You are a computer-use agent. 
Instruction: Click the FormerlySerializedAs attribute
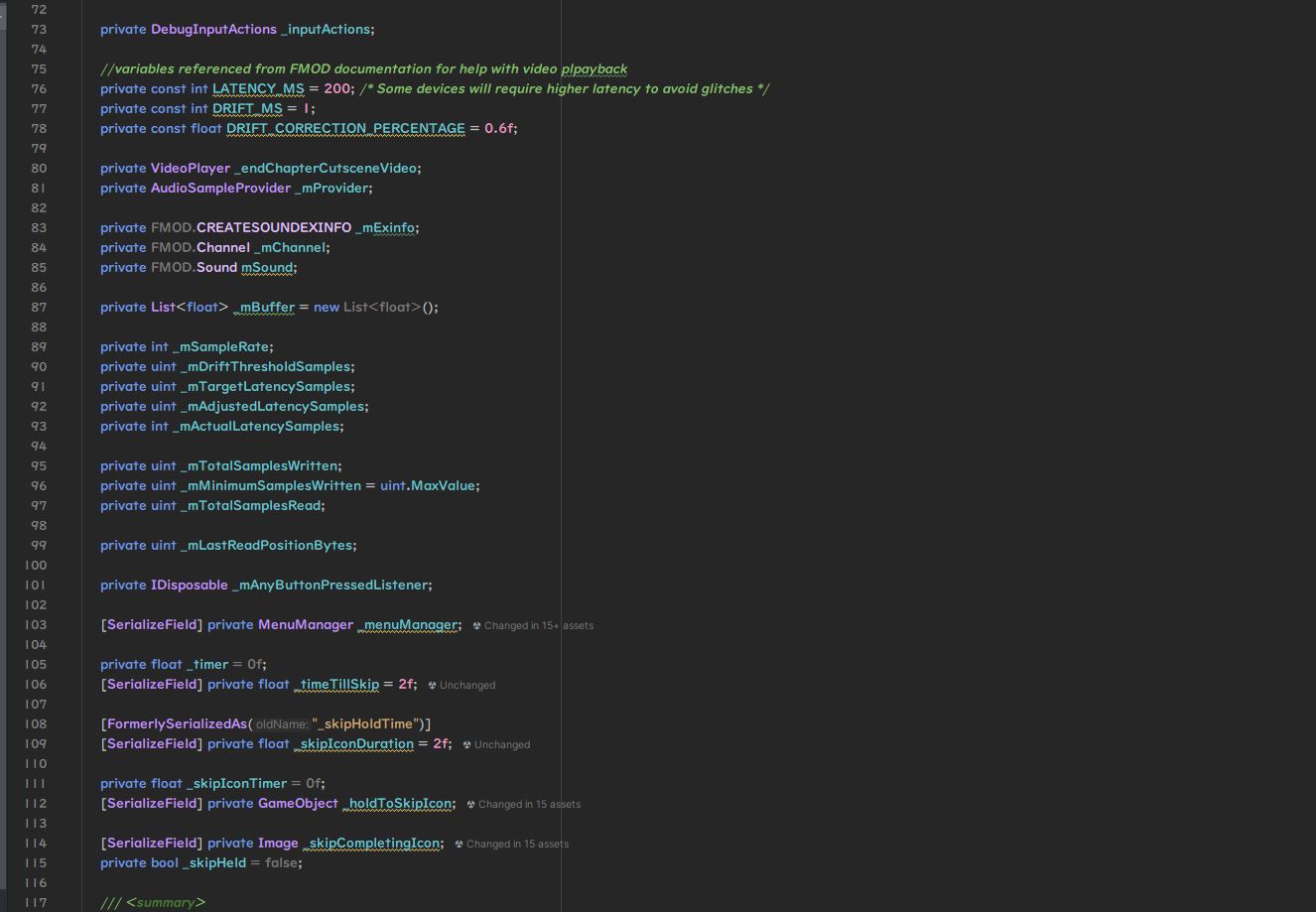coord(177,724)
